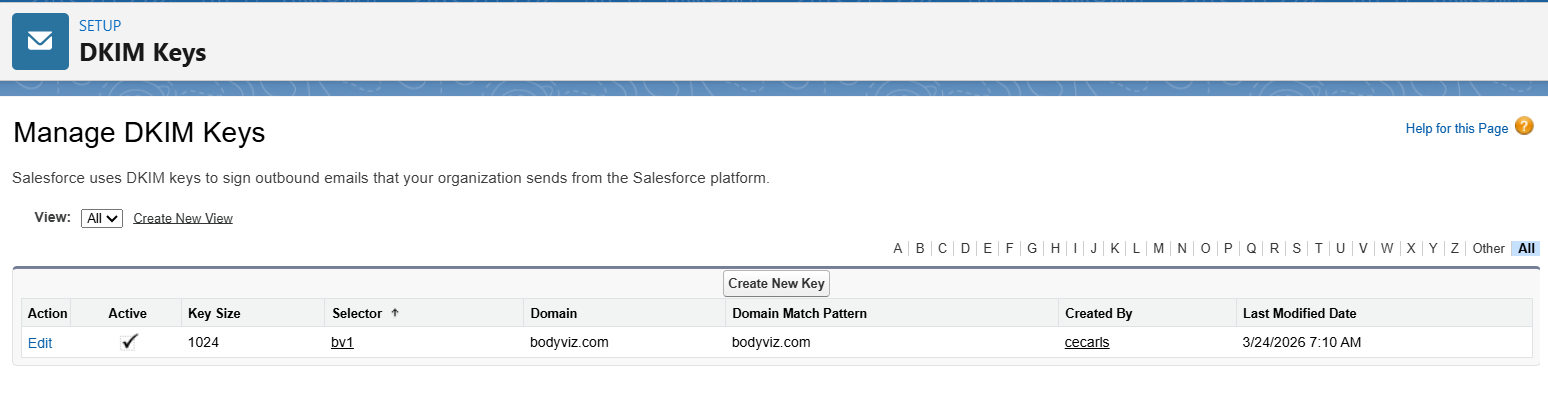Filter list by letter I
The image size is (1548, 407).
coord(1075,248)
